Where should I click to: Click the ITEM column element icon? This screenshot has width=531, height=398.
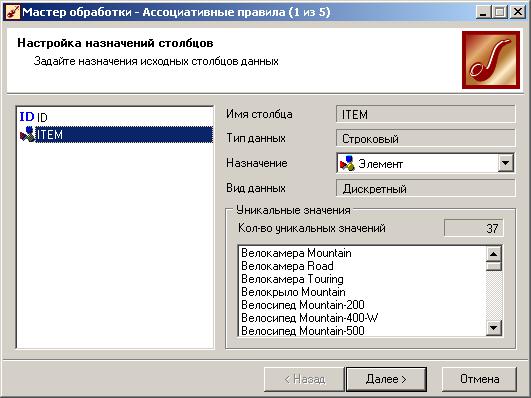pyautogui.click(x=27, y=134)
